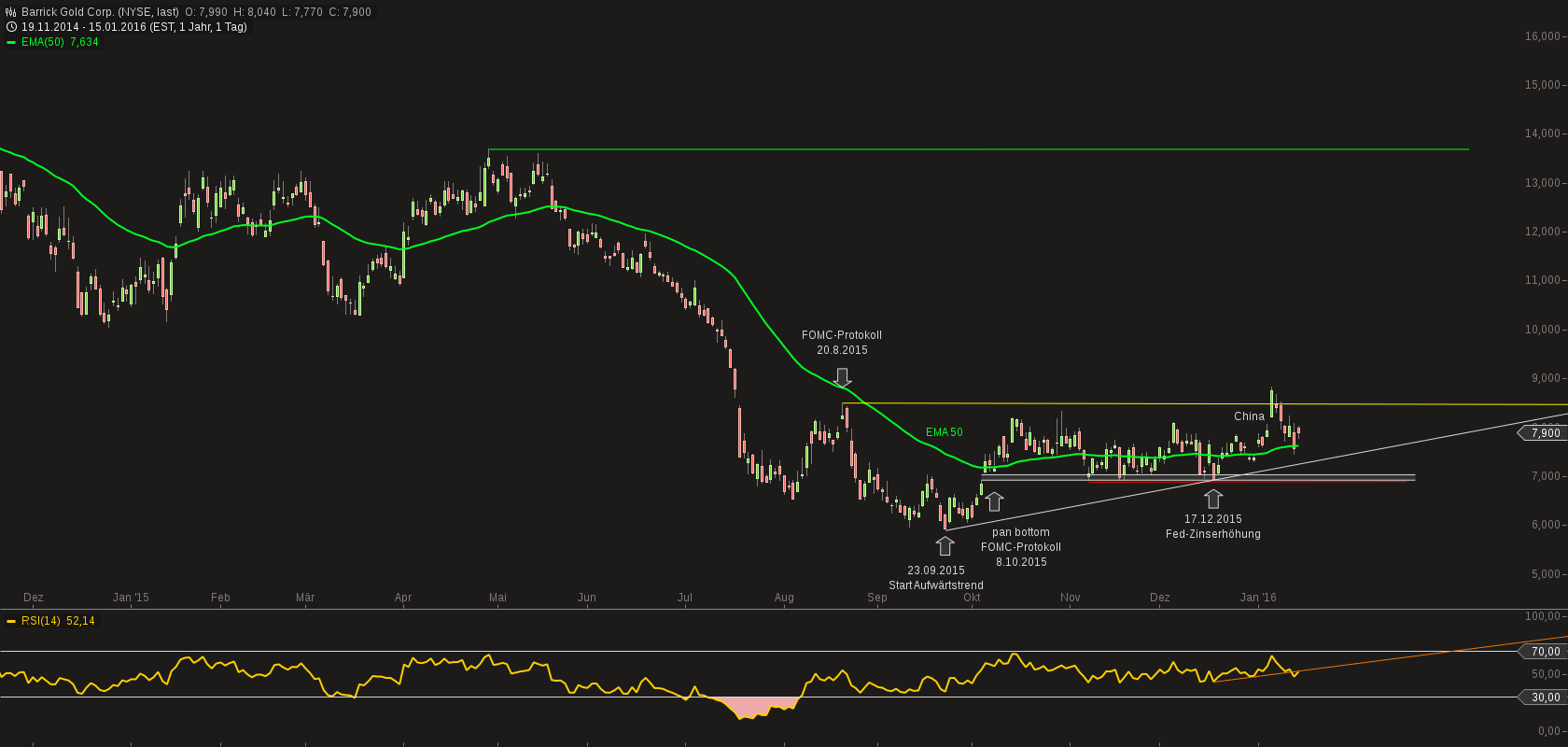The height and width of the screenshot is (747, 1568).
Task: Click the Dez label at chart start
Action: tap(33, 598)
